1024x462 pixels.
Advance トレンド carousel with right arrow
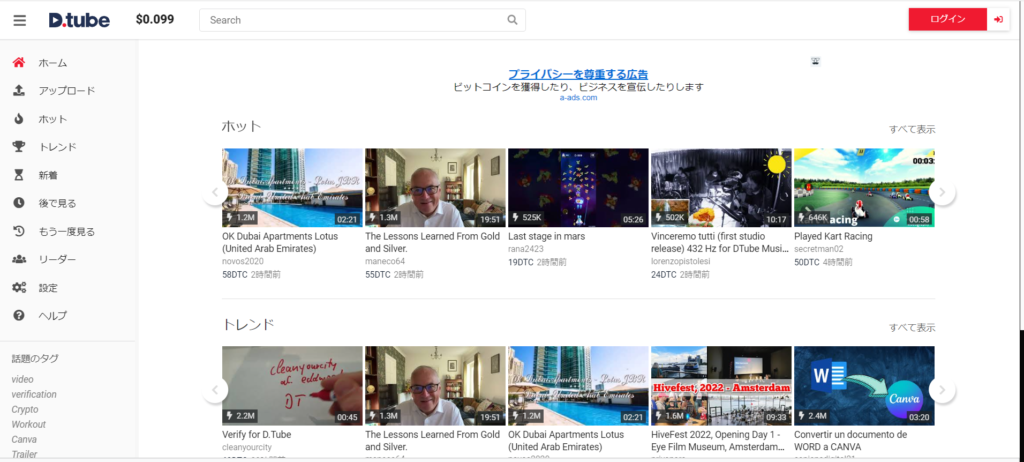942,389
